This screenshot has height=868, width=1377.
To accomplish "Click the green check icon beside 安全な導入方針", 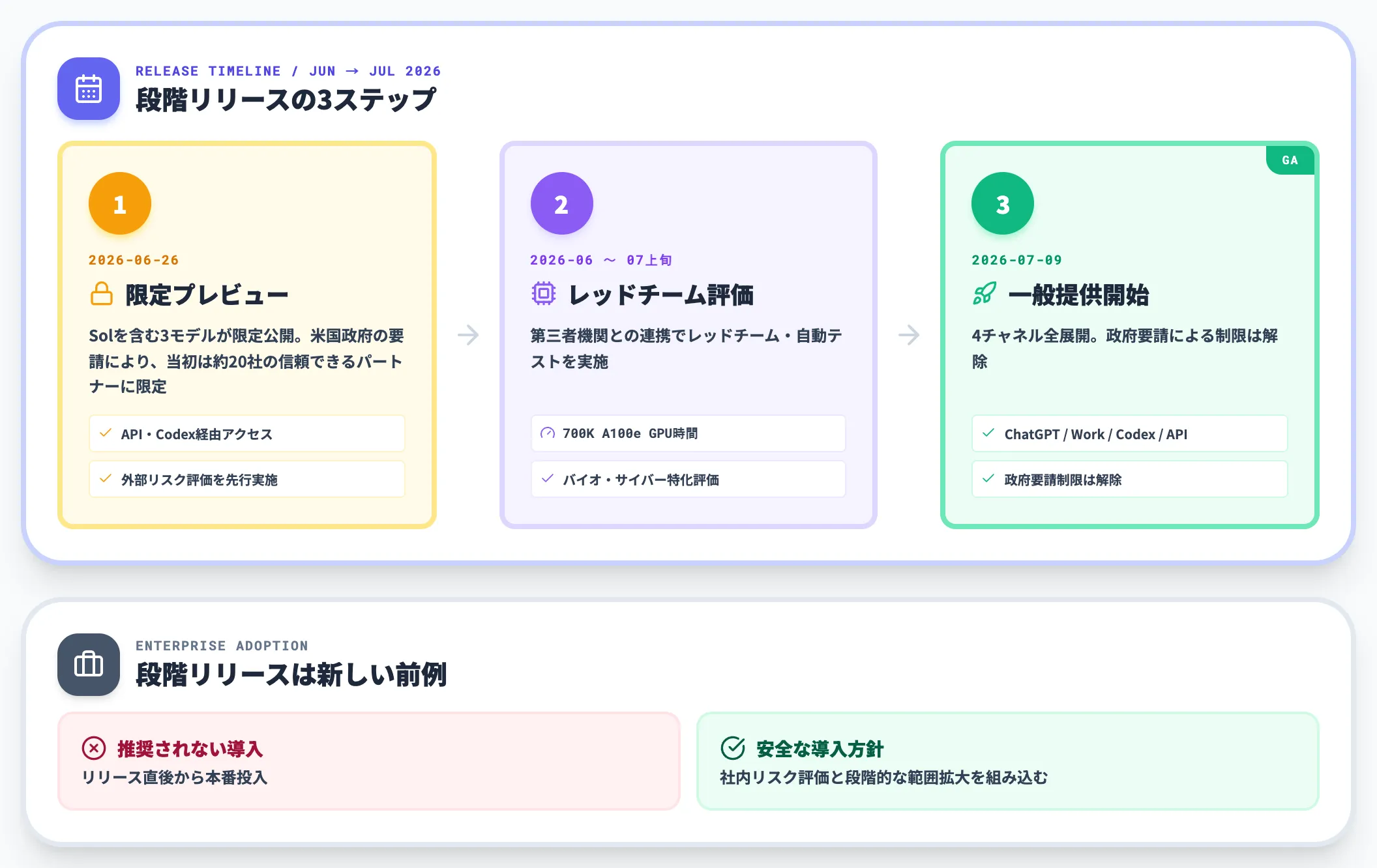I will click(733, 748).
